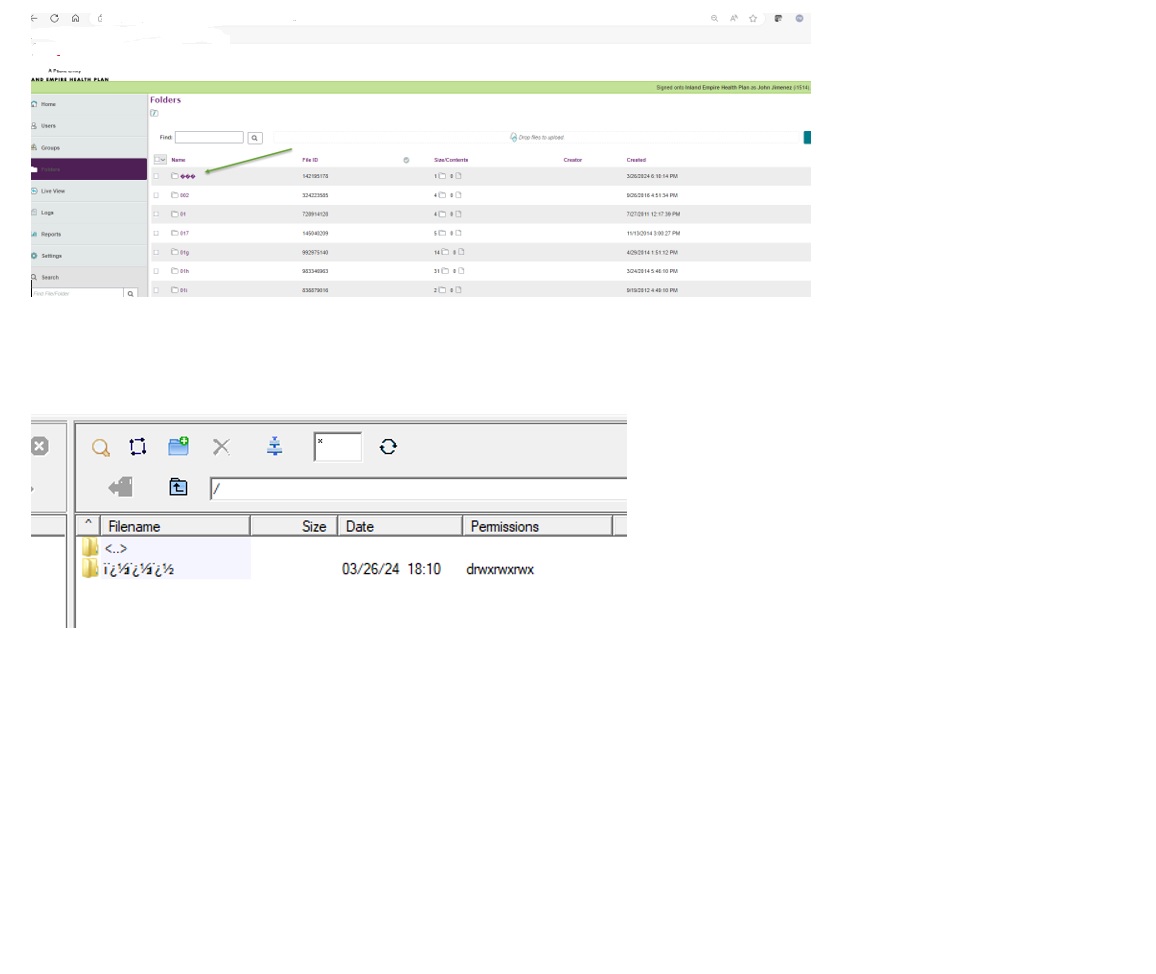
Task: Go to parent directory in FTP client
Action: click(x=178, y=487)
